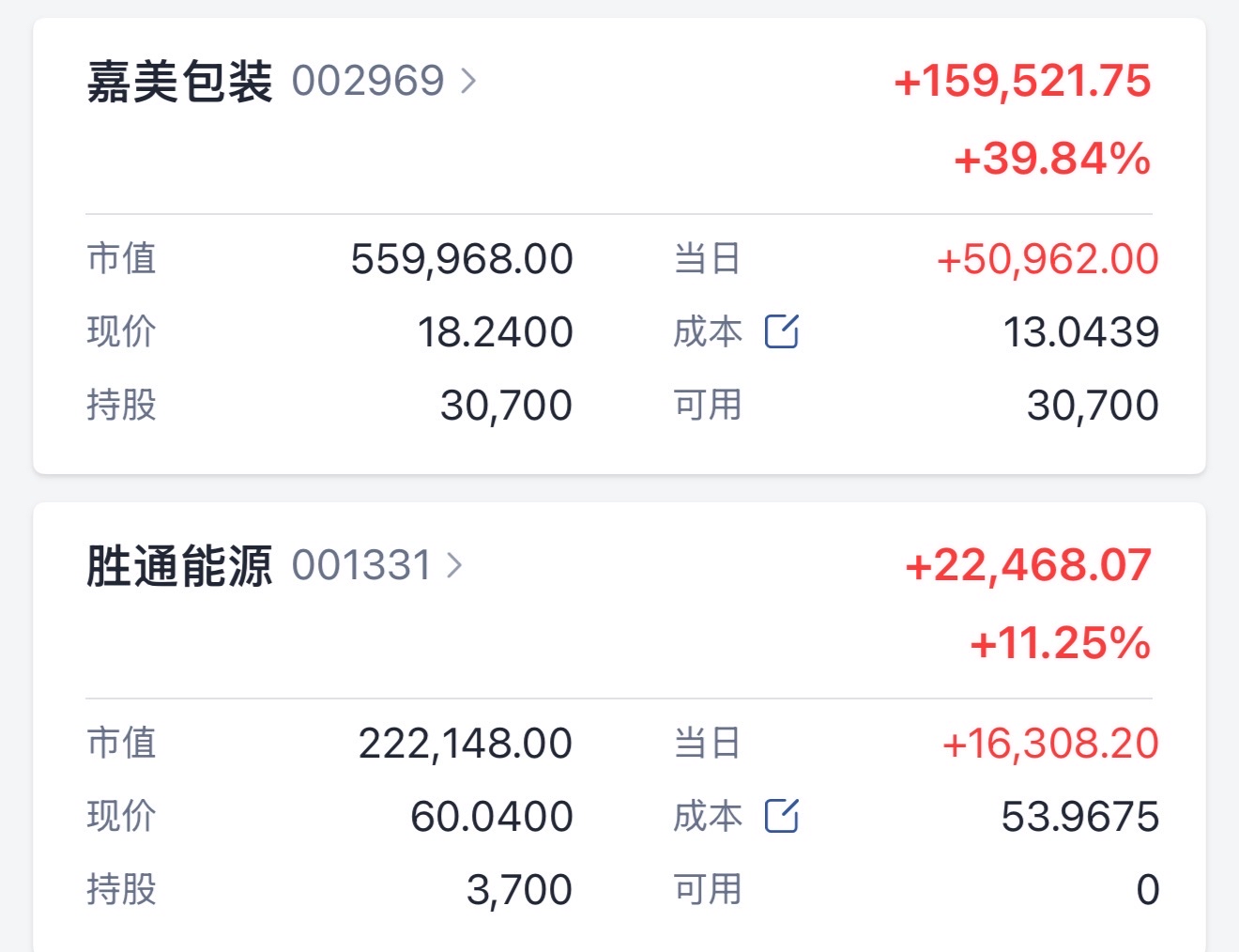Open 胜通能源 stock name
This screenshot has width=1239, height=952.
coord(179,566)
